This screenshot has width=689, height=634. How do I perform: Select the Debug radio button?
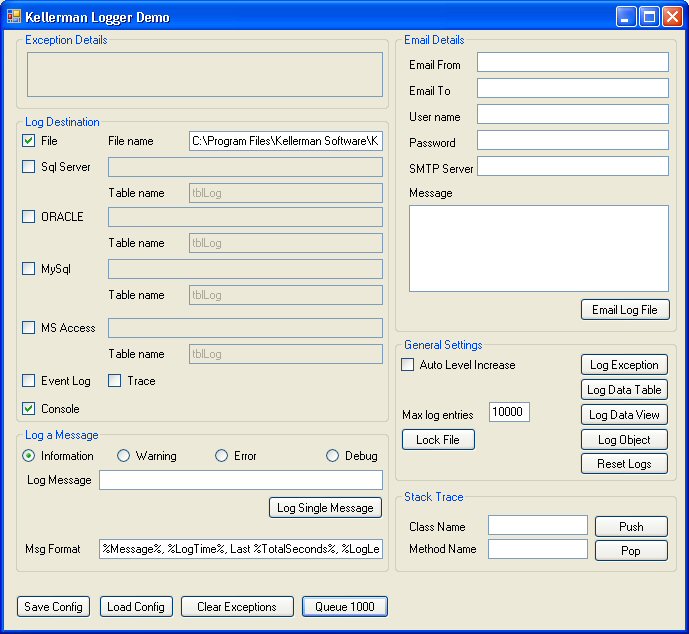click(333, 456)
